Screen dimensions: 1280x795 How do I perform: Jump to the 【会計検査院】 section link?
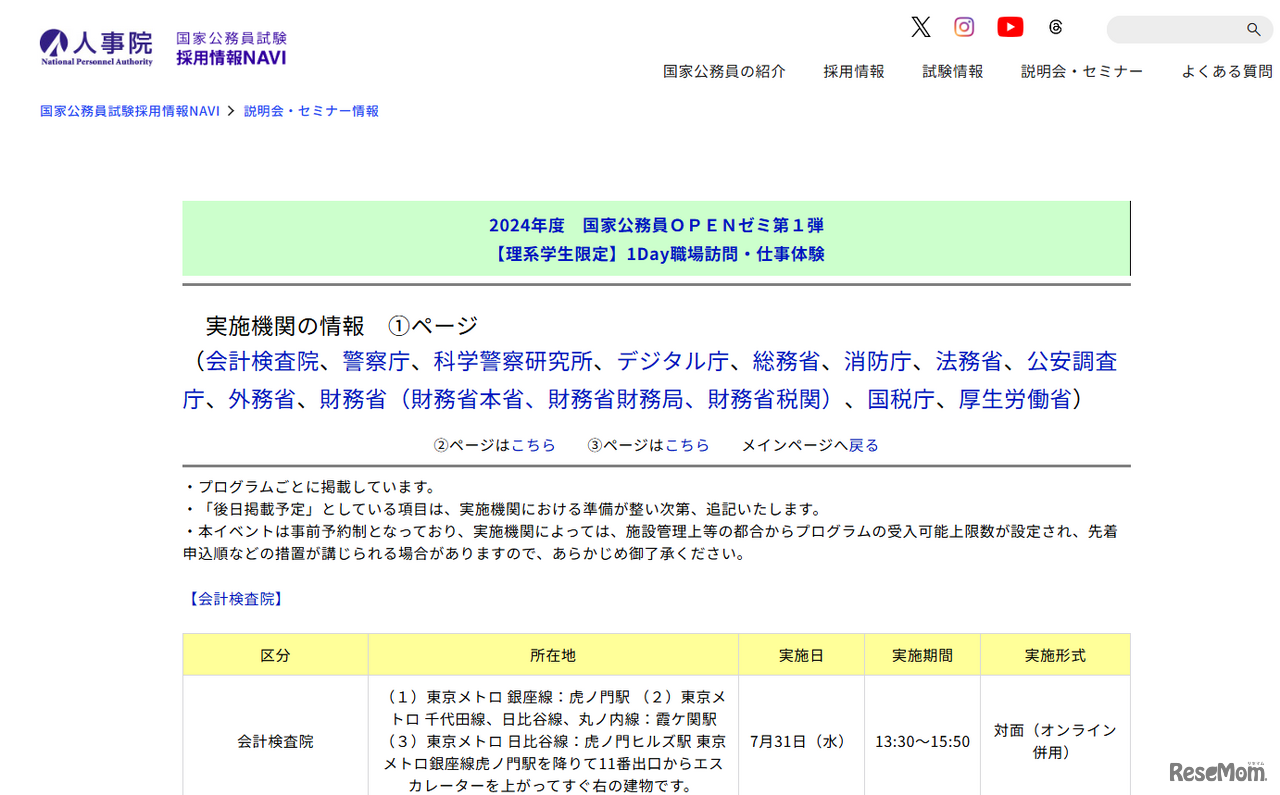tap(236, 599)
